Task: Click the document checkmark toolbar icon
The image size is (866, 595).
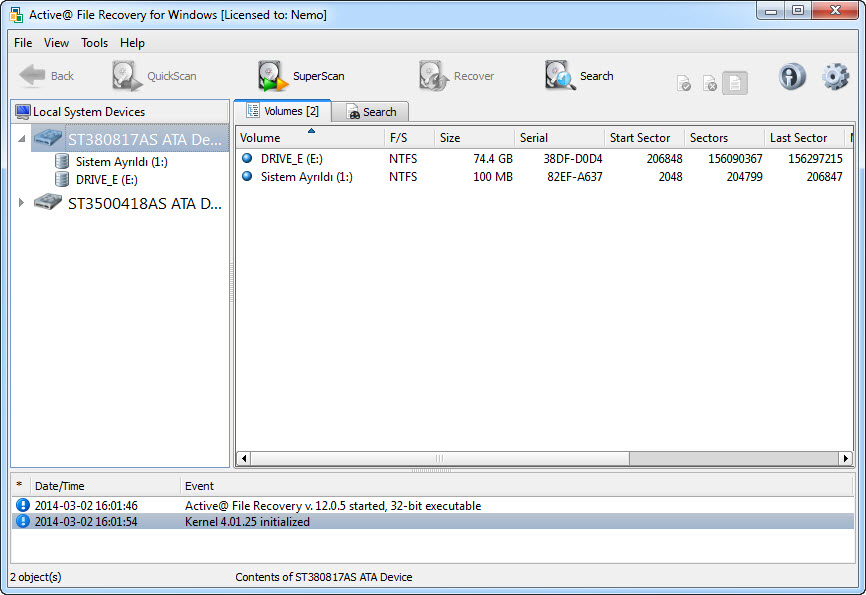Action: click(x=684, y=83)
